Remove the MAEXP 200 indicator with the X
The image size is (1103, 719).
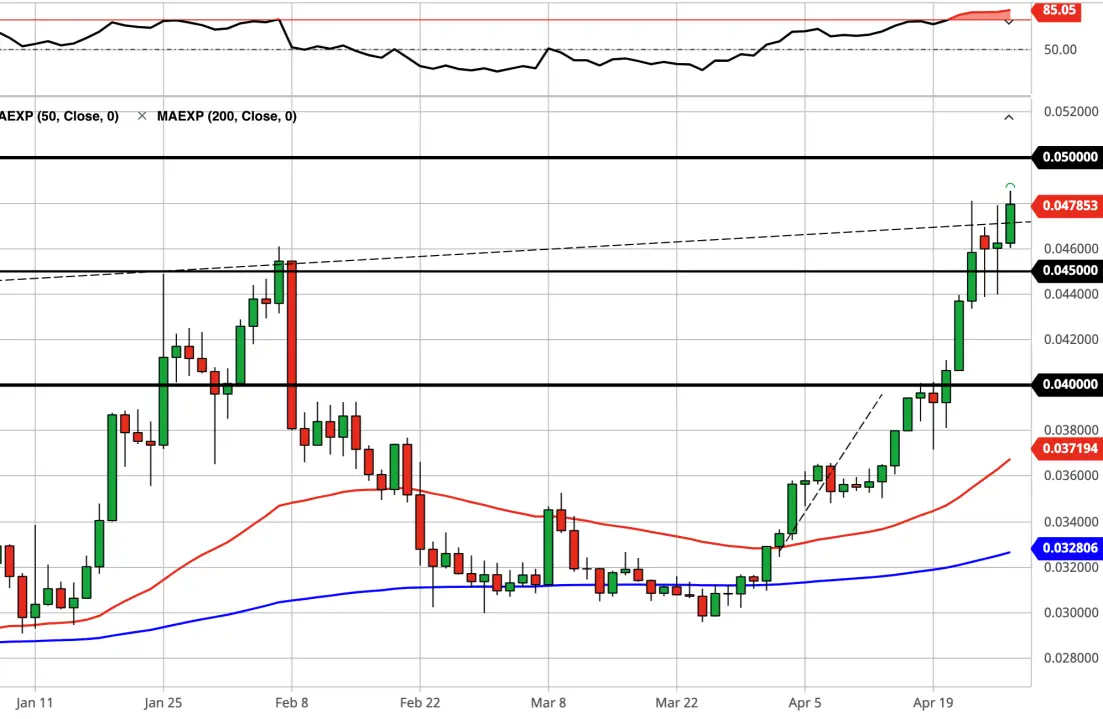(x=142, y=116)
